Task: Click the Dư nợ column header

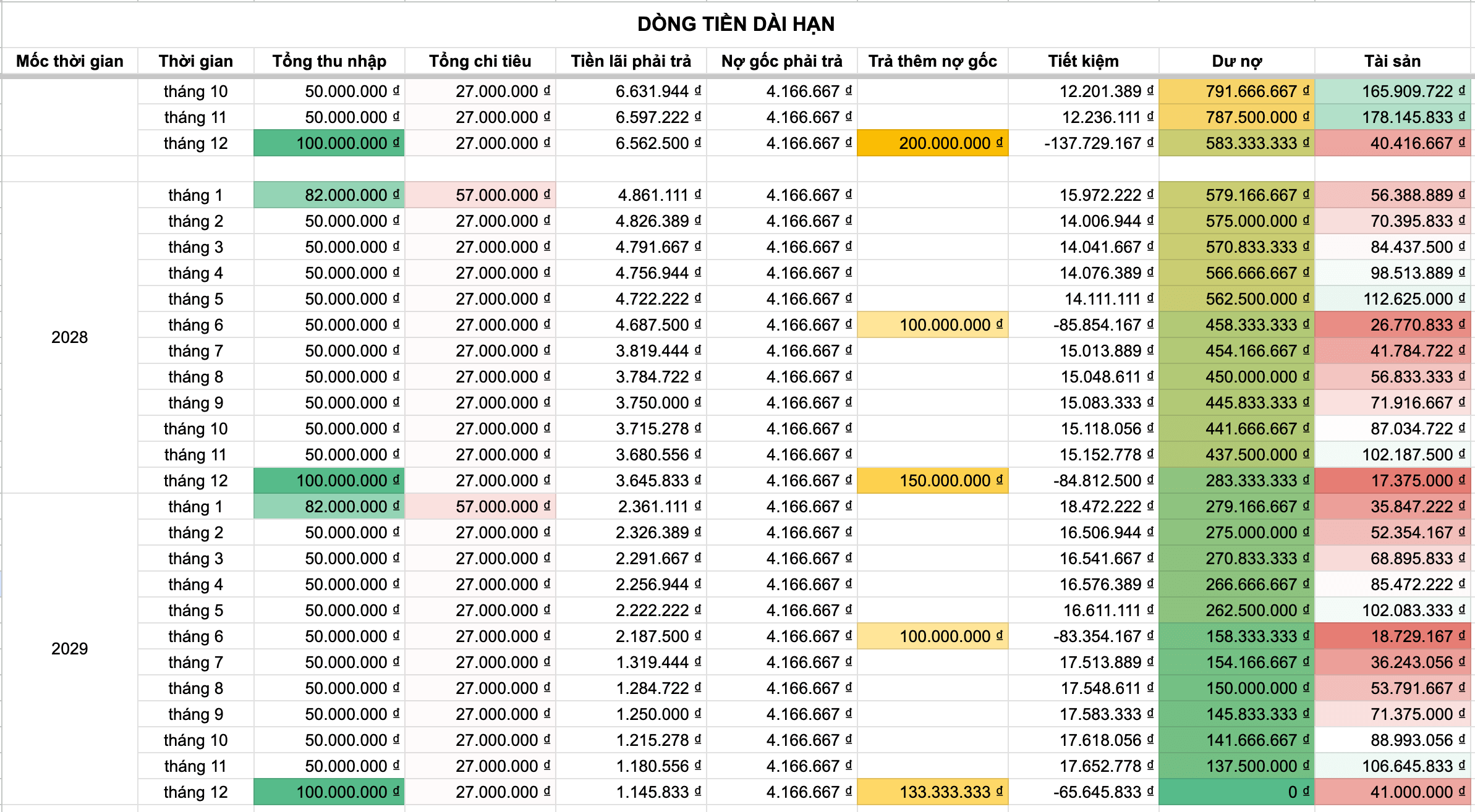Action: [1237, 61]
